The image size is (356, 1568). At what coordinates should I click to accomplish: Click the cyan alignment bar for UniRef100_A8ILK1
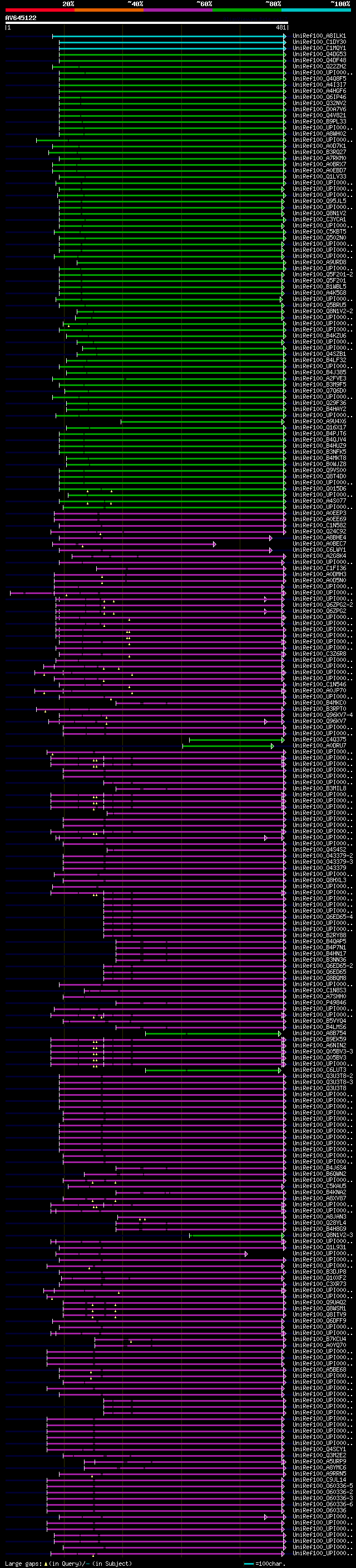coord(169,36)
